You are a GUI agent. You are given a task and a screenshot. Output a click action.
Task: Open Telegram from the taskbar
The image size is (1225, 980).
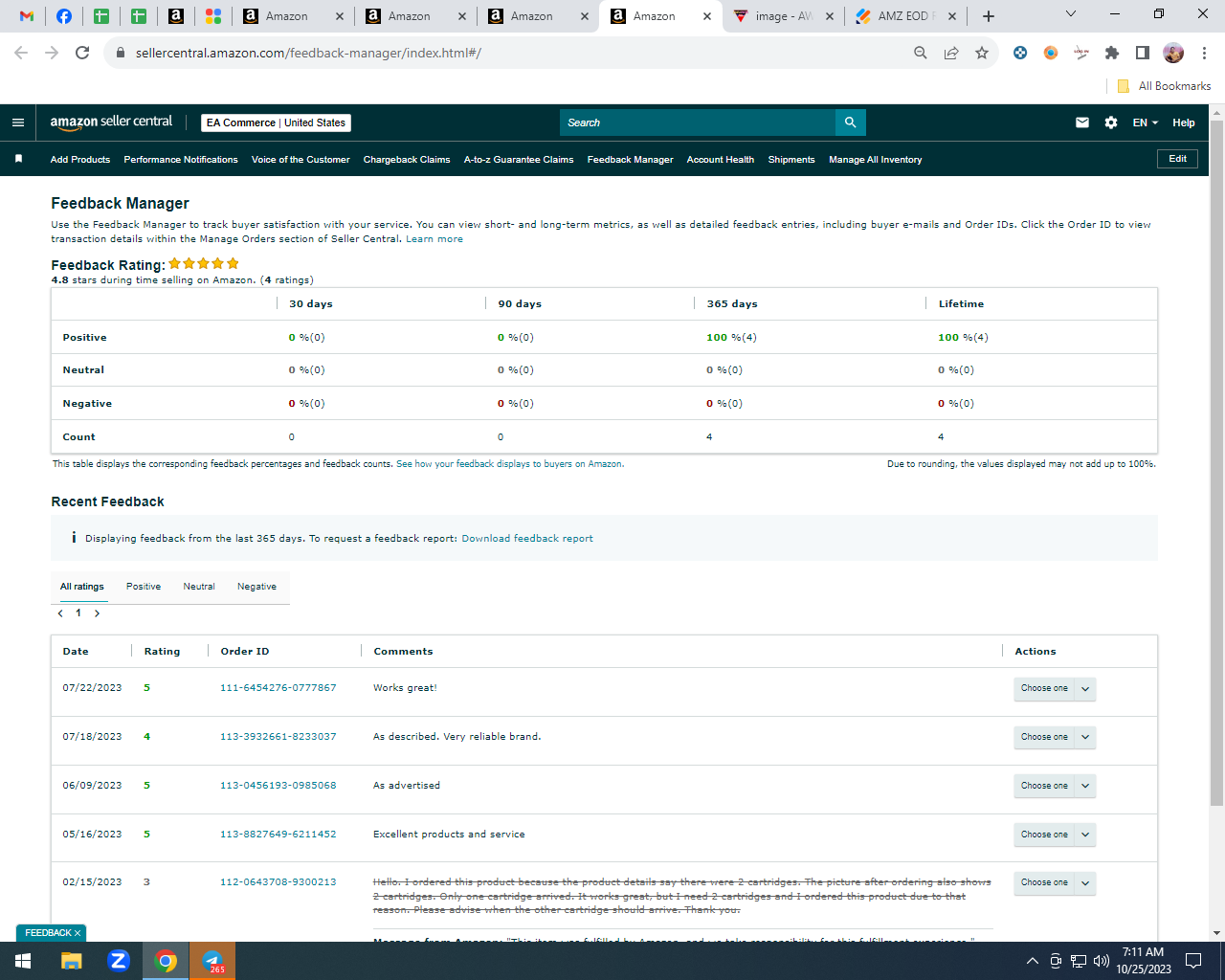(212, 961)
